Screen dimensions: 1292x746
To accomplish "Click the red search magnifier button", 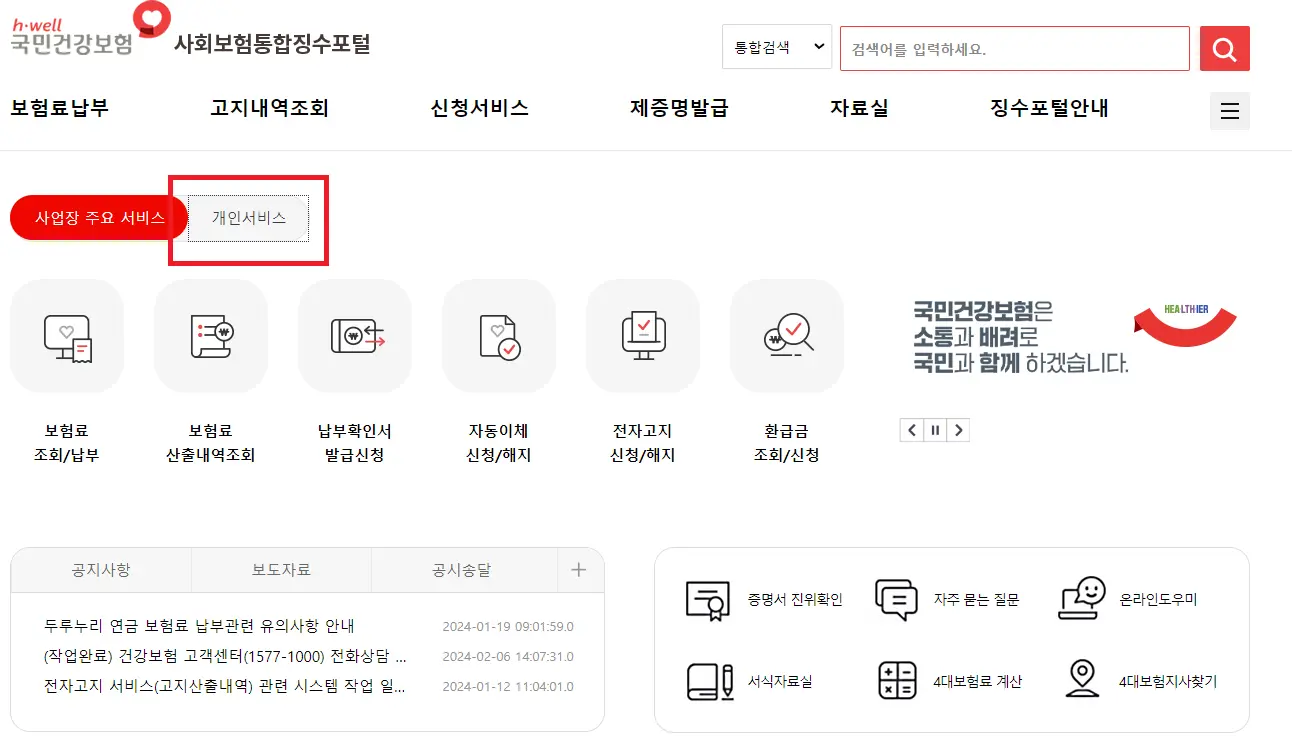I will [x=1224, y=48].
